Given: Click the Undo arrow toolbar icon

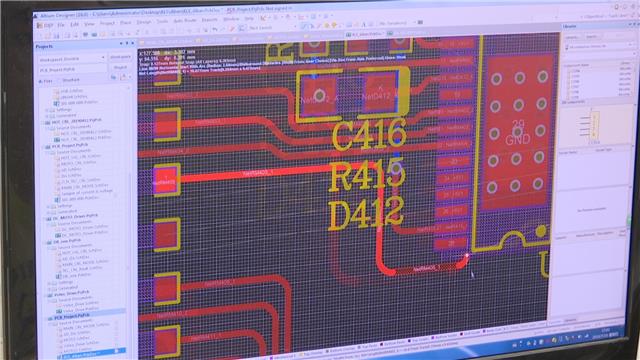Looking at the screenshot, I should coord(214,29).
